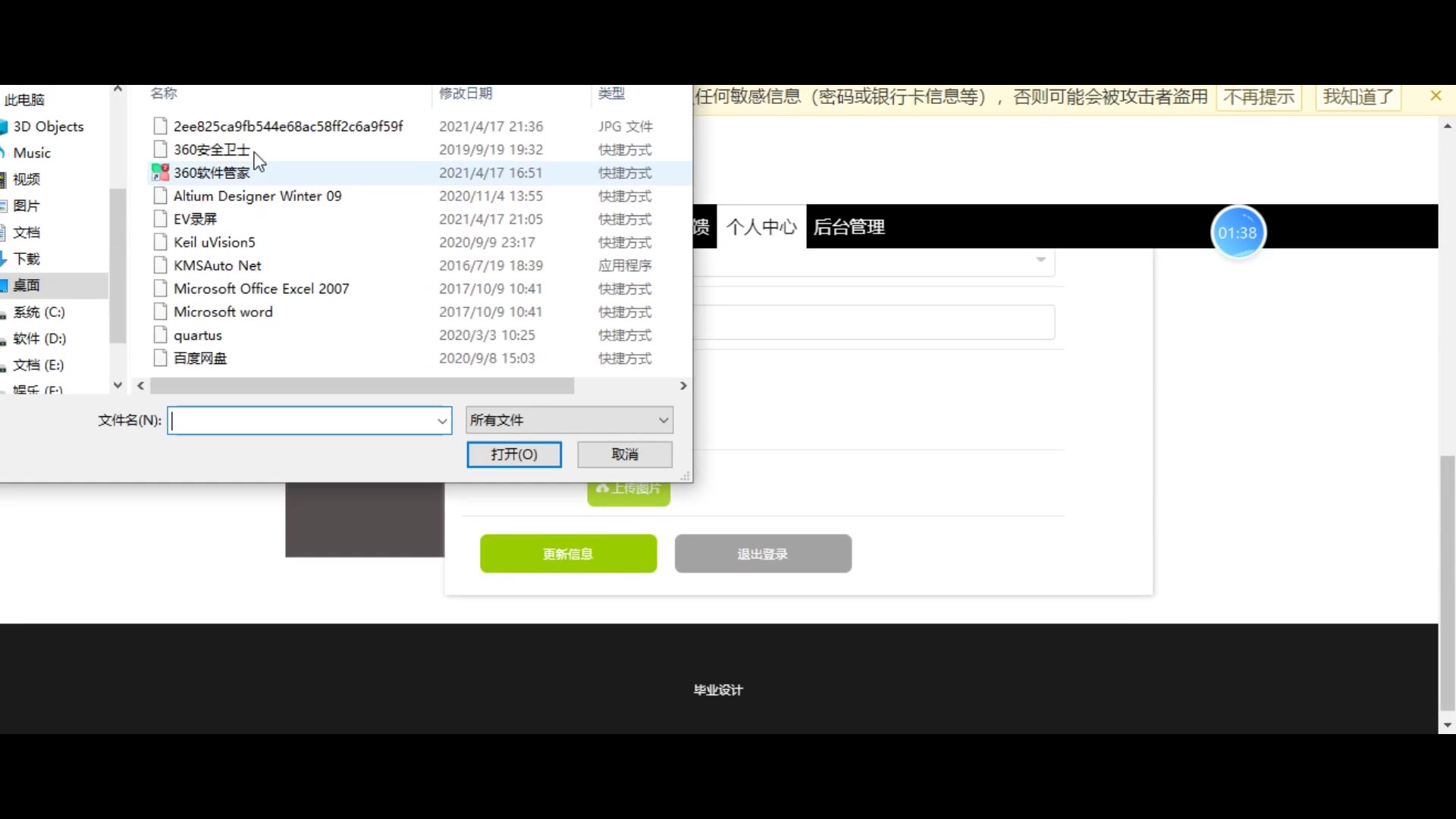1456x819 pixels.
Task: Expand the 文件名 combo box dropdown arrow
Action: 442,421
